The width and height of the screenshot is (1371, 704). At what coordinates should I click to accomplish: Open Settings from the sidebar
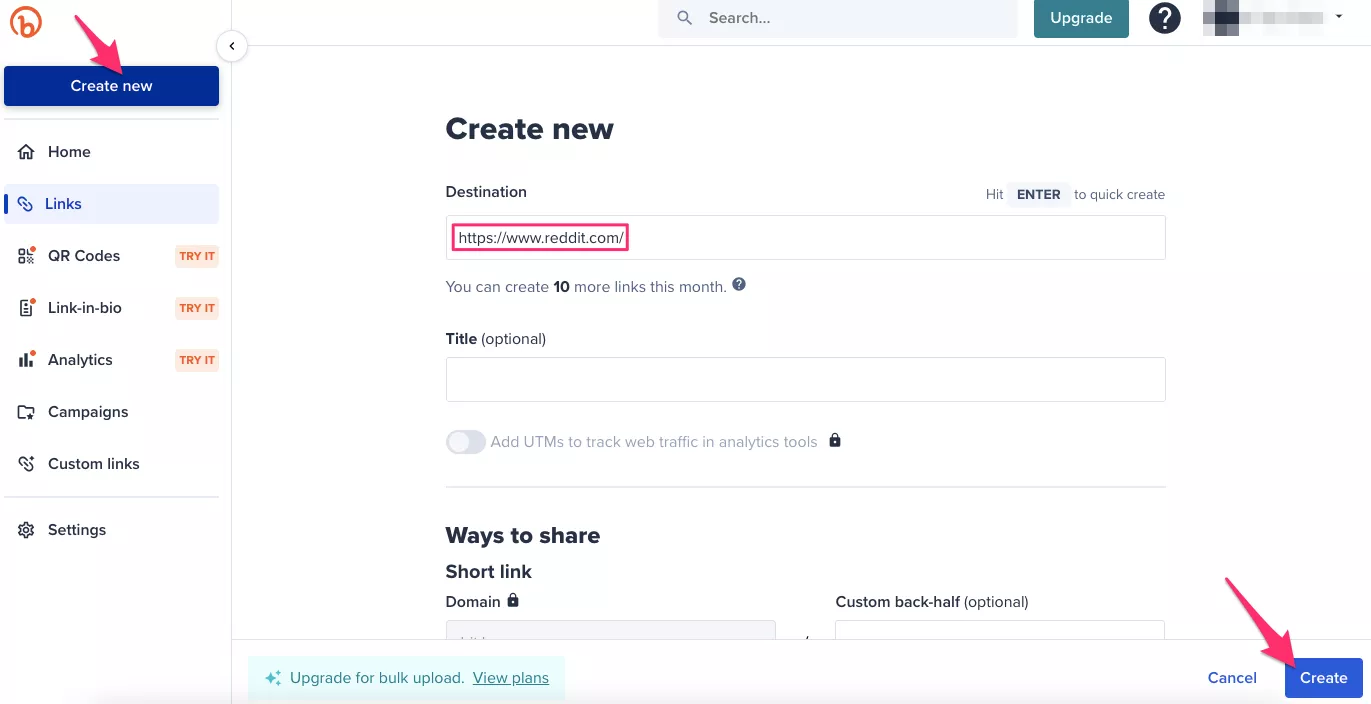click(111, 530)
